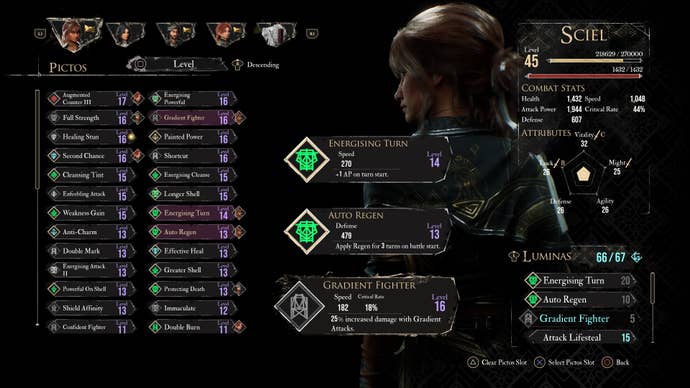Select Sciel's portrait in party bar
The image size is (690, 388).
click(x=75, y=34)
